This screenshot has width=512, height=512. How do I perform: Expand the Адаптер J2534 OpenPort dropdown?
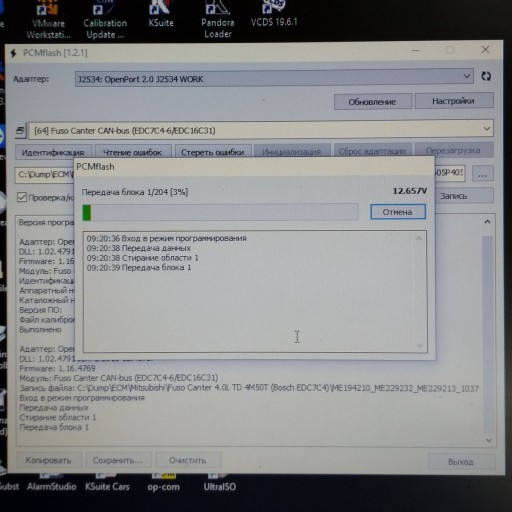[274, 79]
